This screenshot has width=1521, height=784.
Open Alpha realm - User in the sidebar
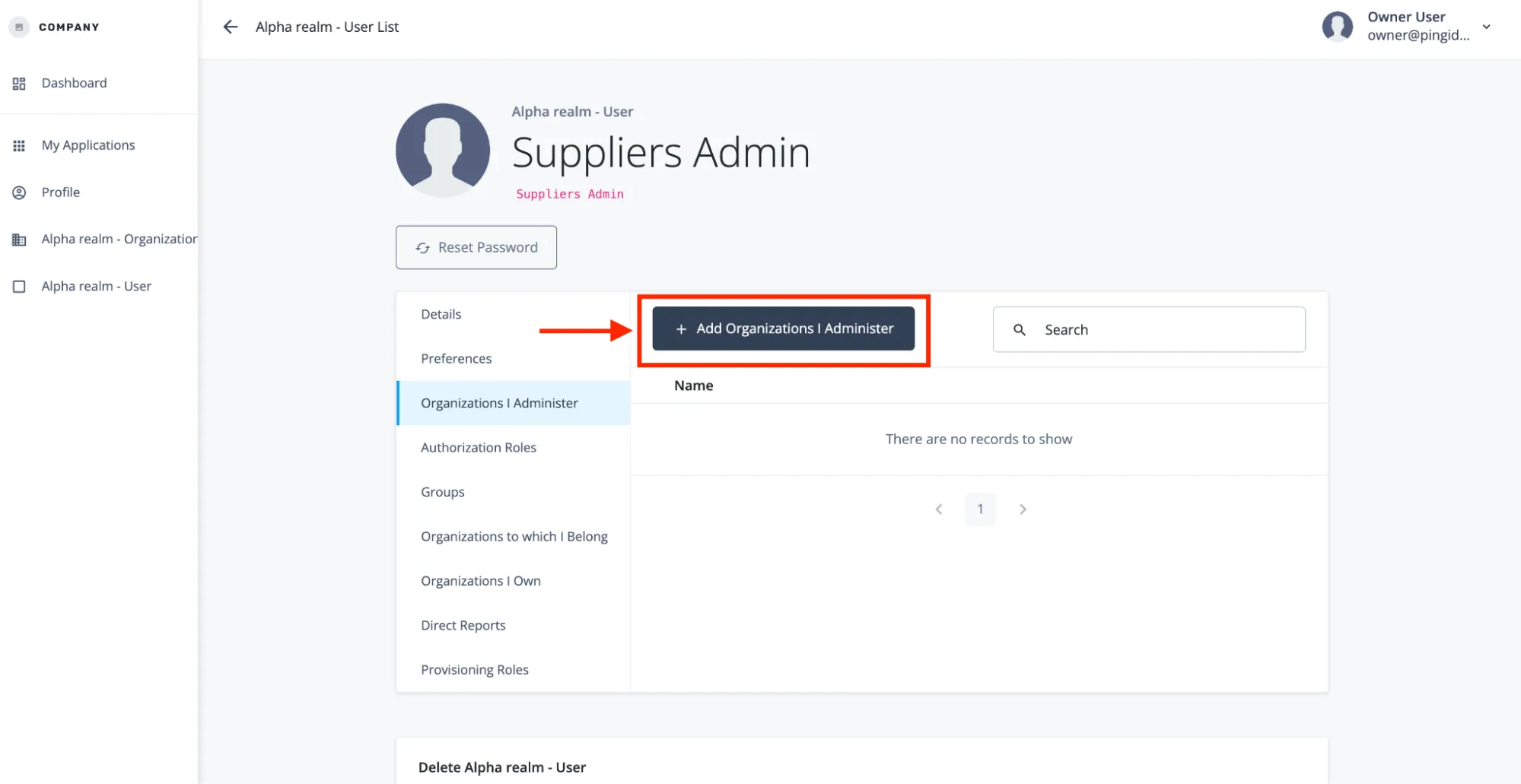(x=97, y=286)
